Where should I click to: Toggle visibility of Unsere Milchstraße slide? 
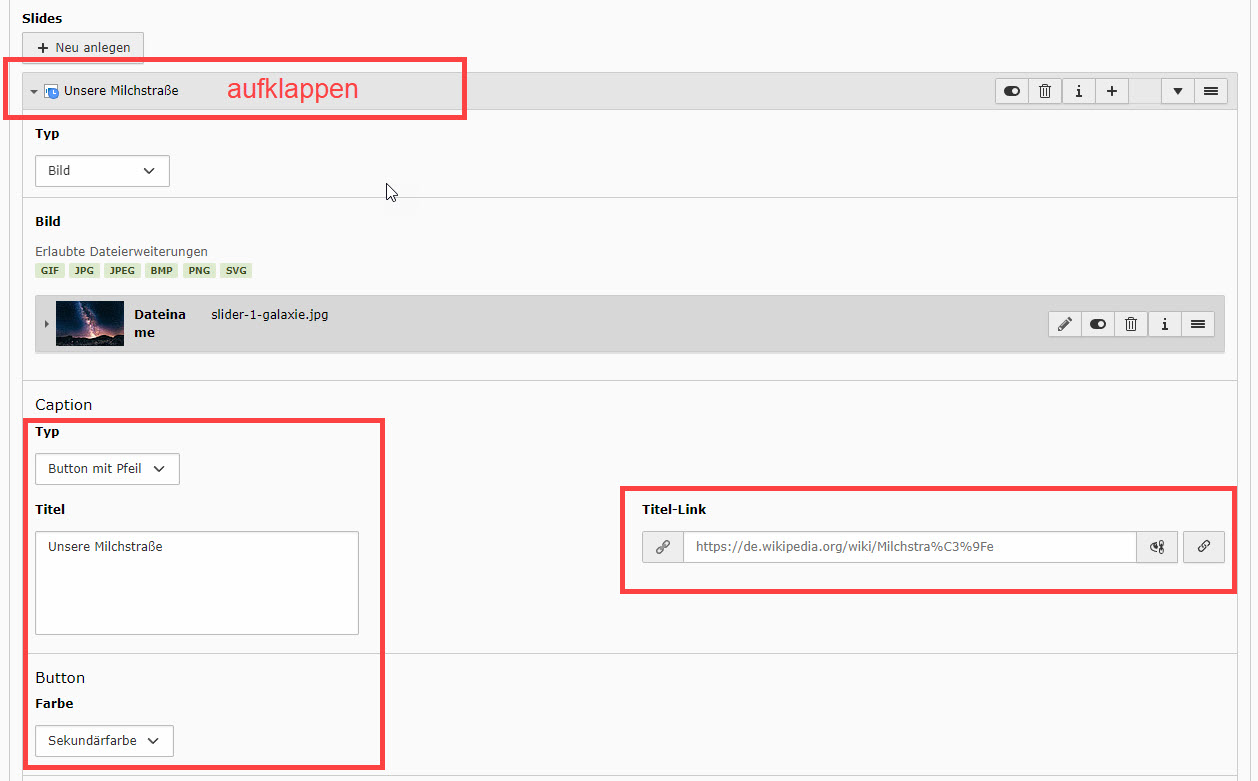1012,91
